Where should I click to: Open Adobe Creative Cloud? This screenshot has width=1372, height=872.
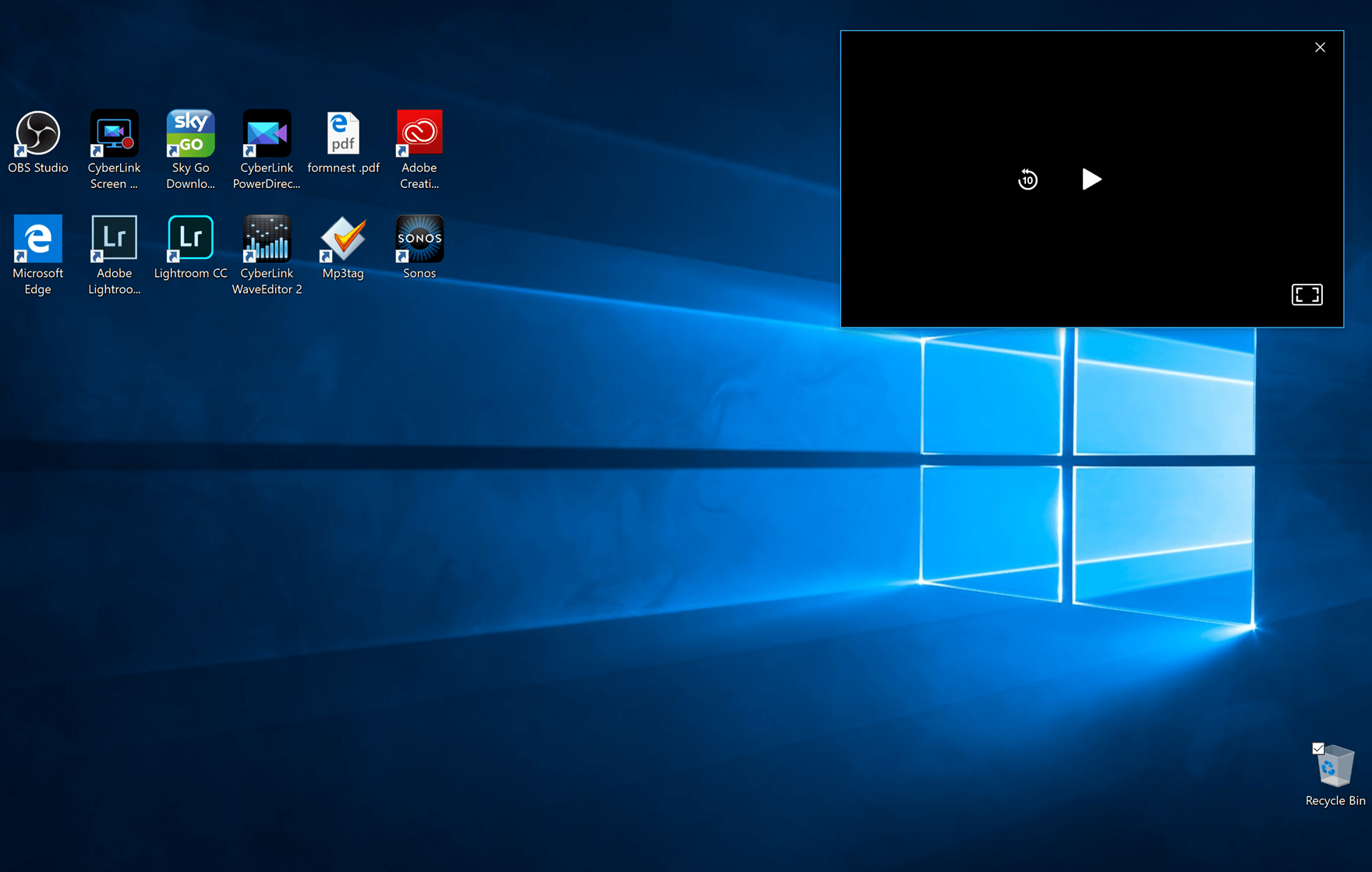pos(419,133)
